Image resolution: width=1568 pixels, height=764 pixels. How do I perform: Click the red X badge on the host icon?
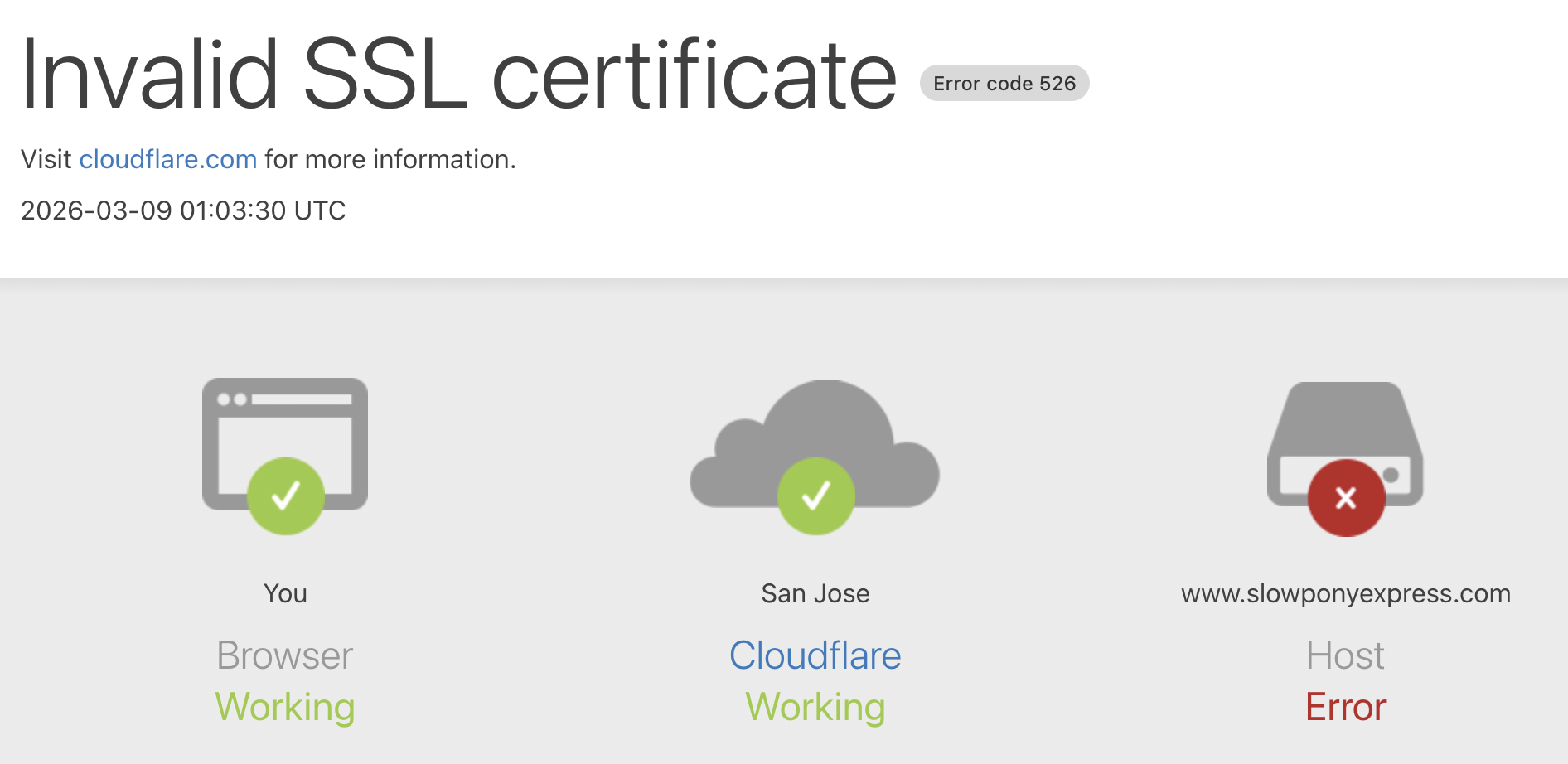click(x=1346, y=498)
